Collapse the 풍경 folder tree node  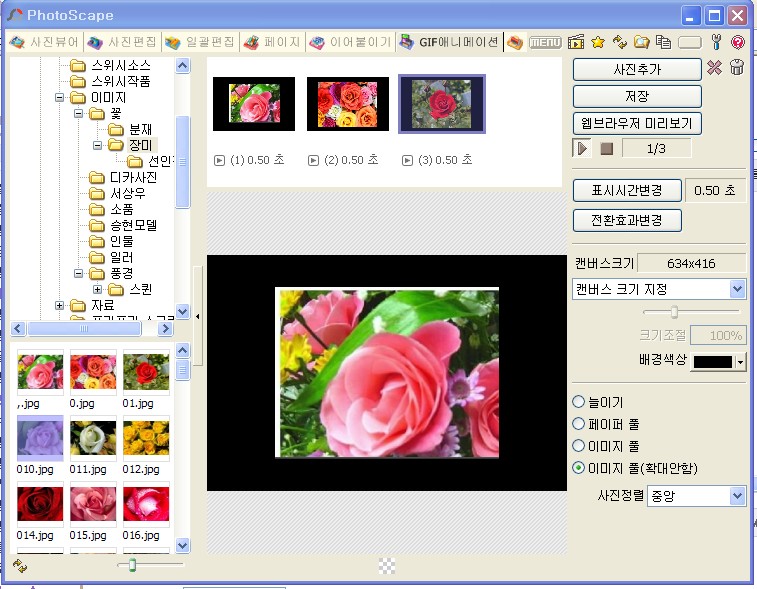click(x=79, y=273)
